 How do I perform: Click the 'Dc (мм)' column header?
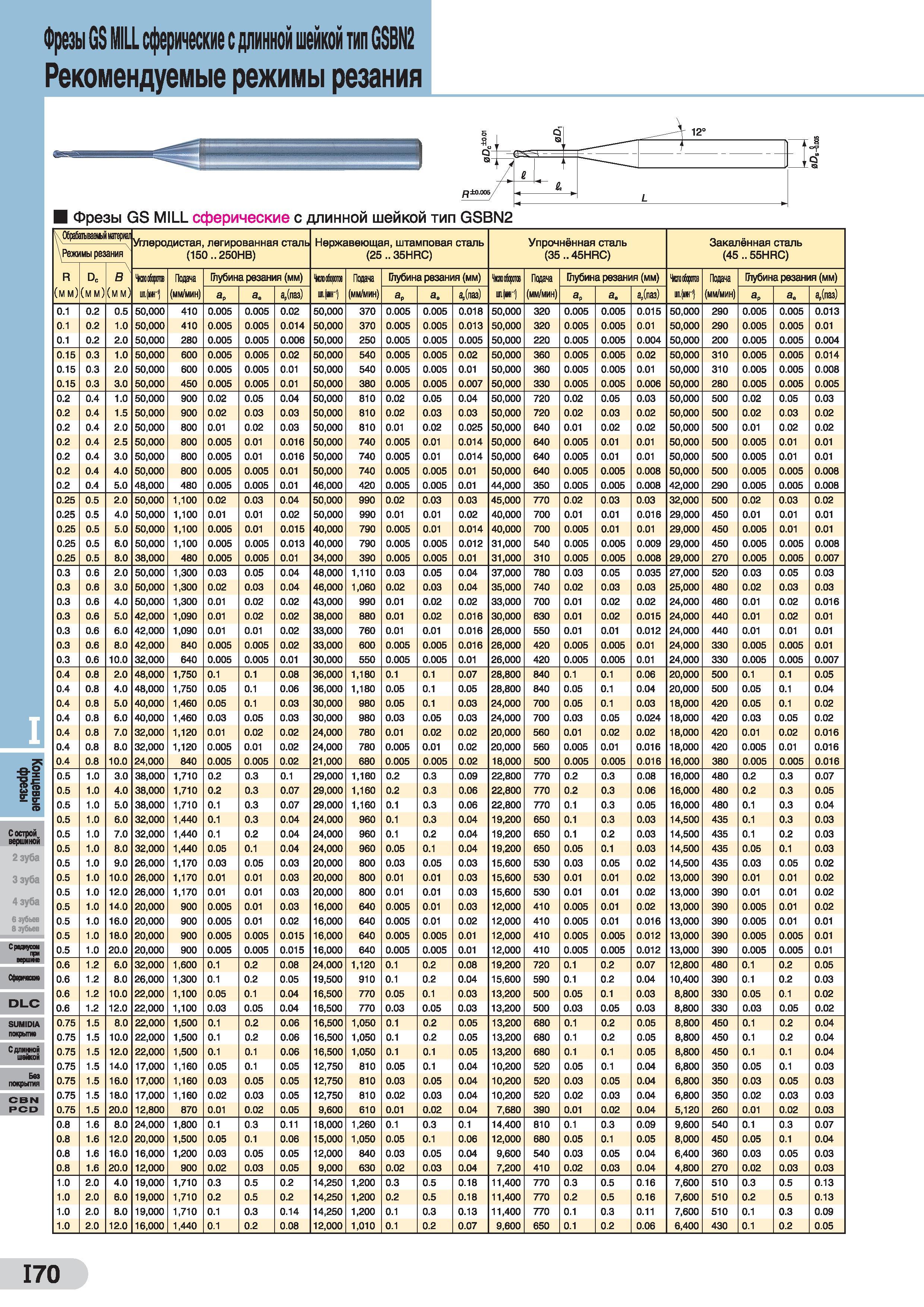(92, 285)
